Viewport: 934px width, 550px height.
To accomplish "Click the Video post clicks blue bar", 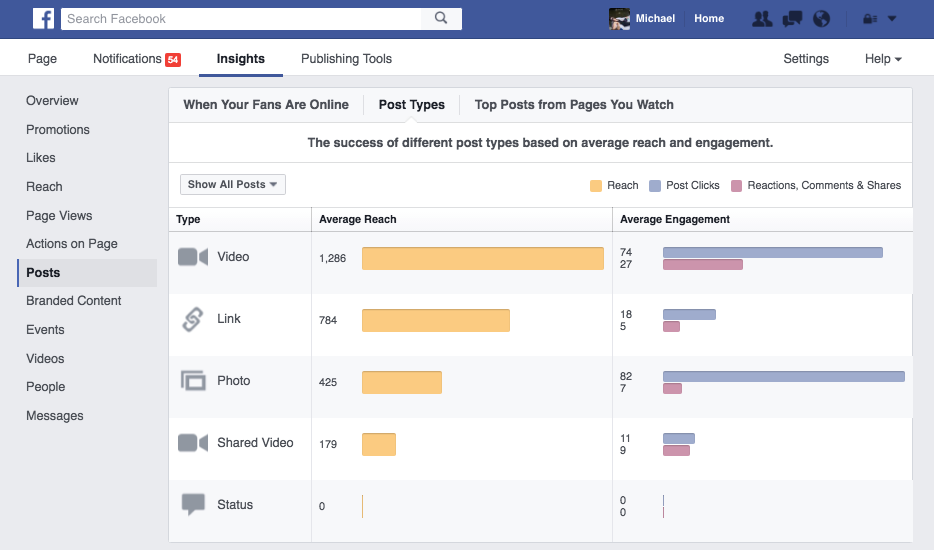I will click(773, 253).
